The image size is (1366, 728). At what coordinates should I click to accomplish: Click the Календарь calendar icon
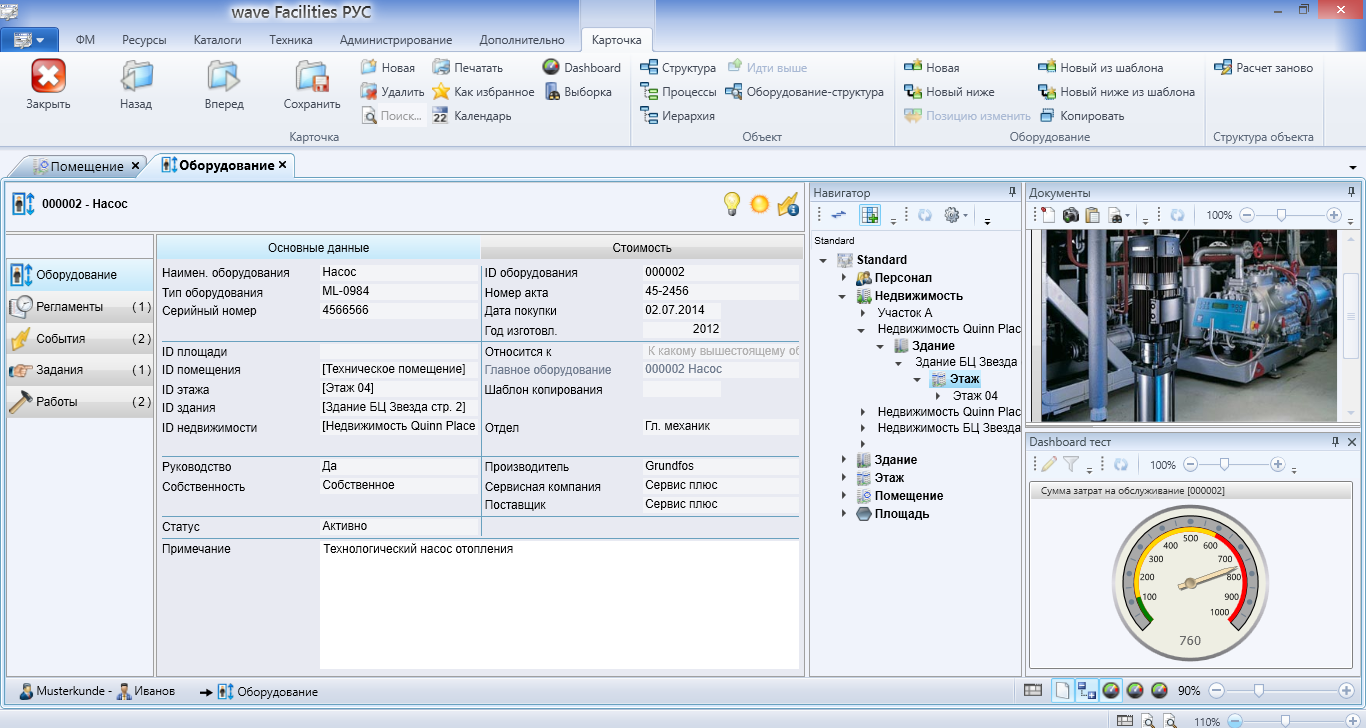(x=441, y=116)
